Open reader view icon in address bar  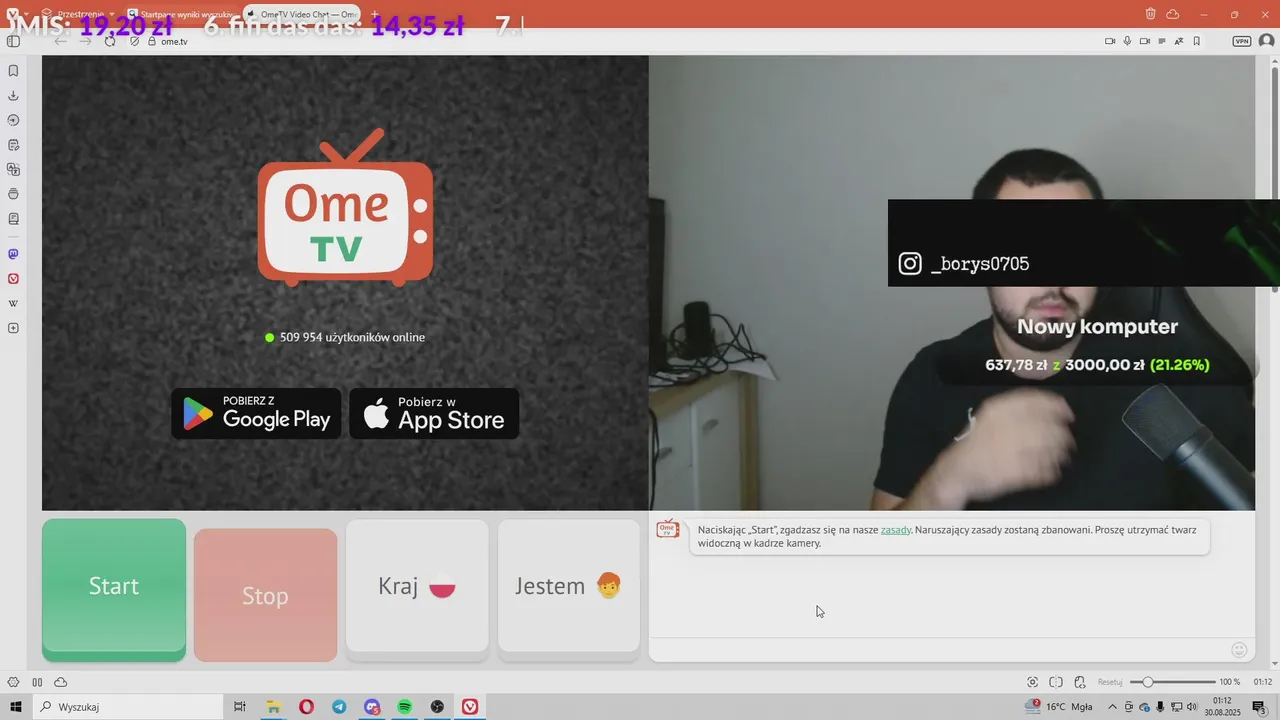coord(1162,41)
